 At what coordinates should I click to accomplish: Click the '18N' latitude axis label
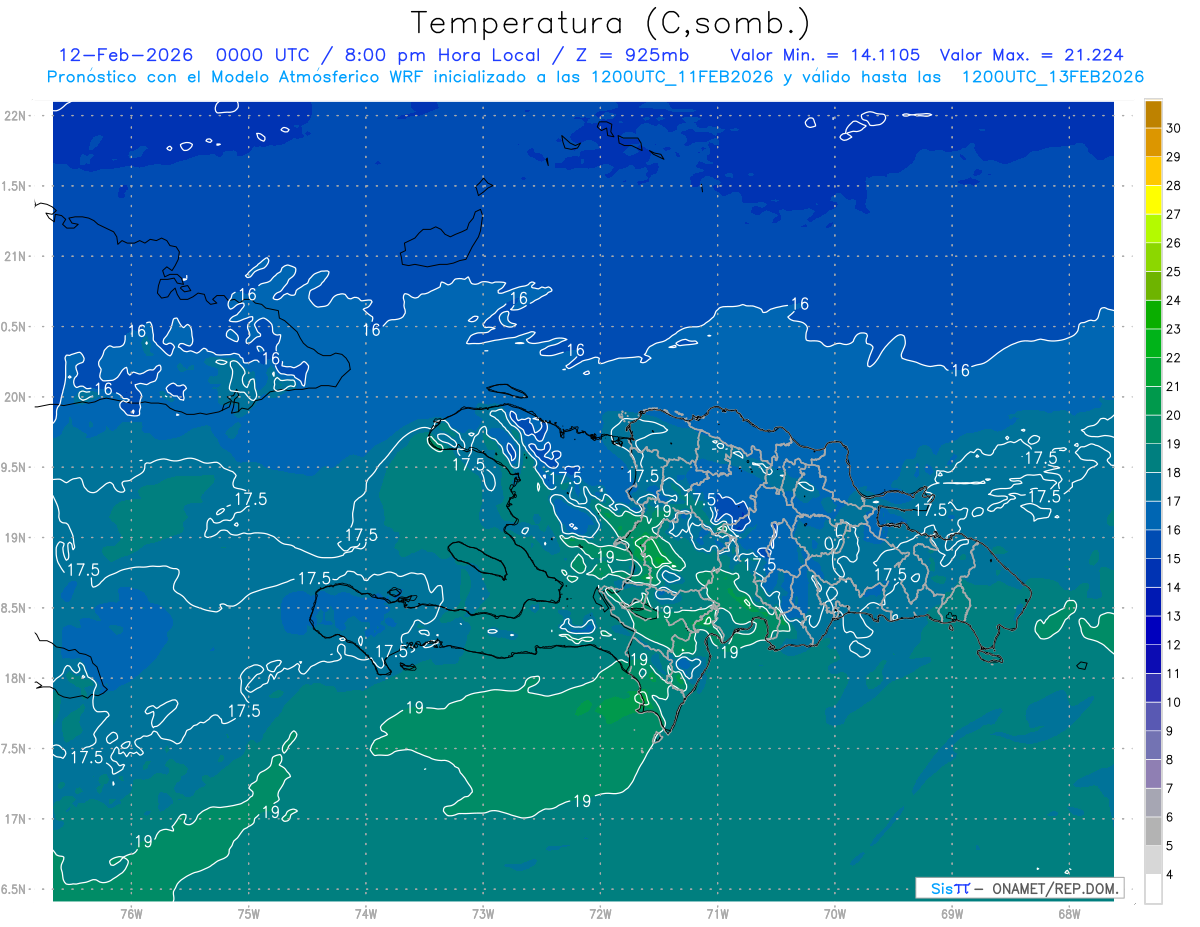16,679
